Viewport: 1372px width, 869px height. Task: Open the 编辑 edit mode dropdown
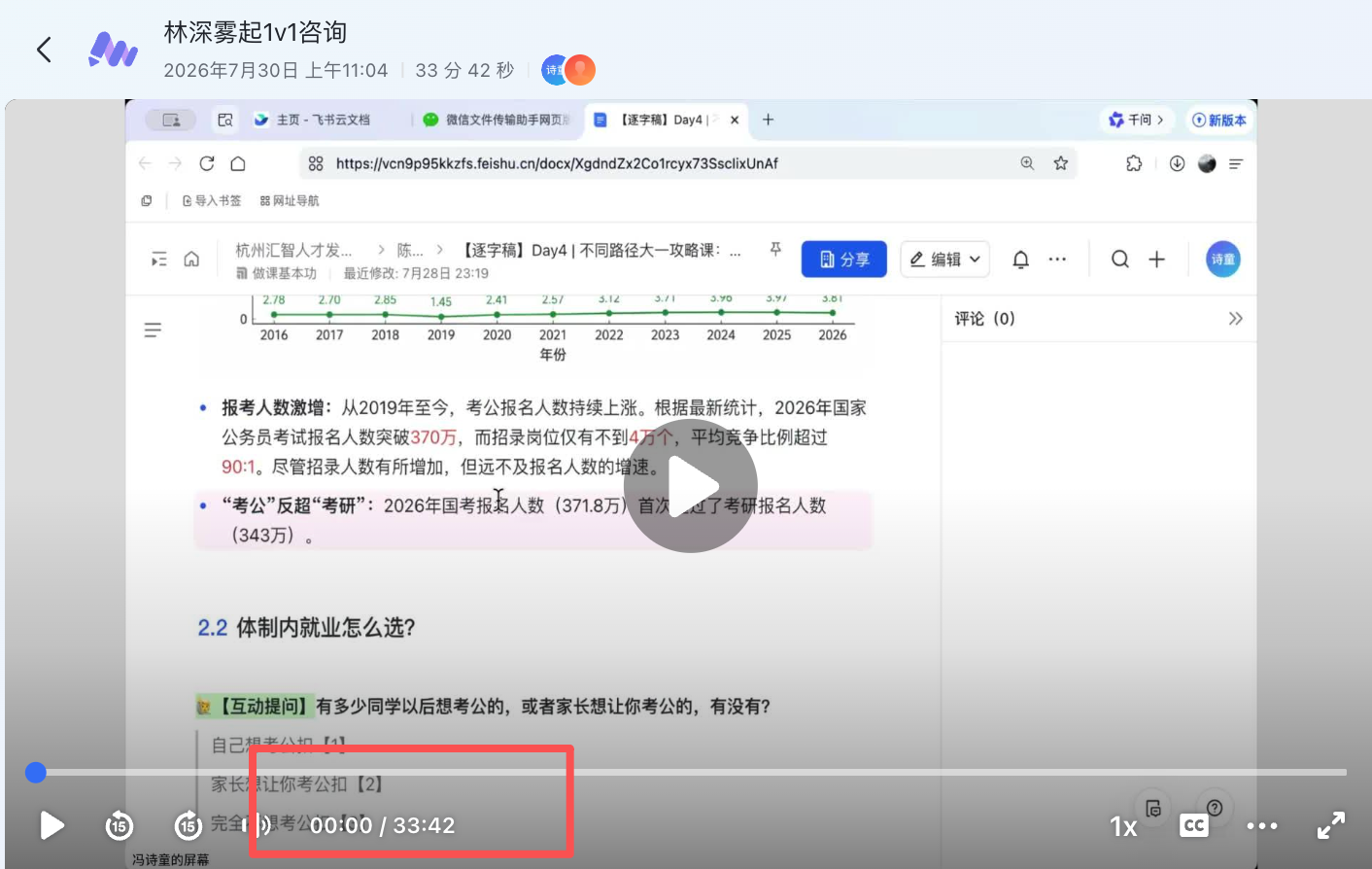pyautogui.click(x=945, y=260)
